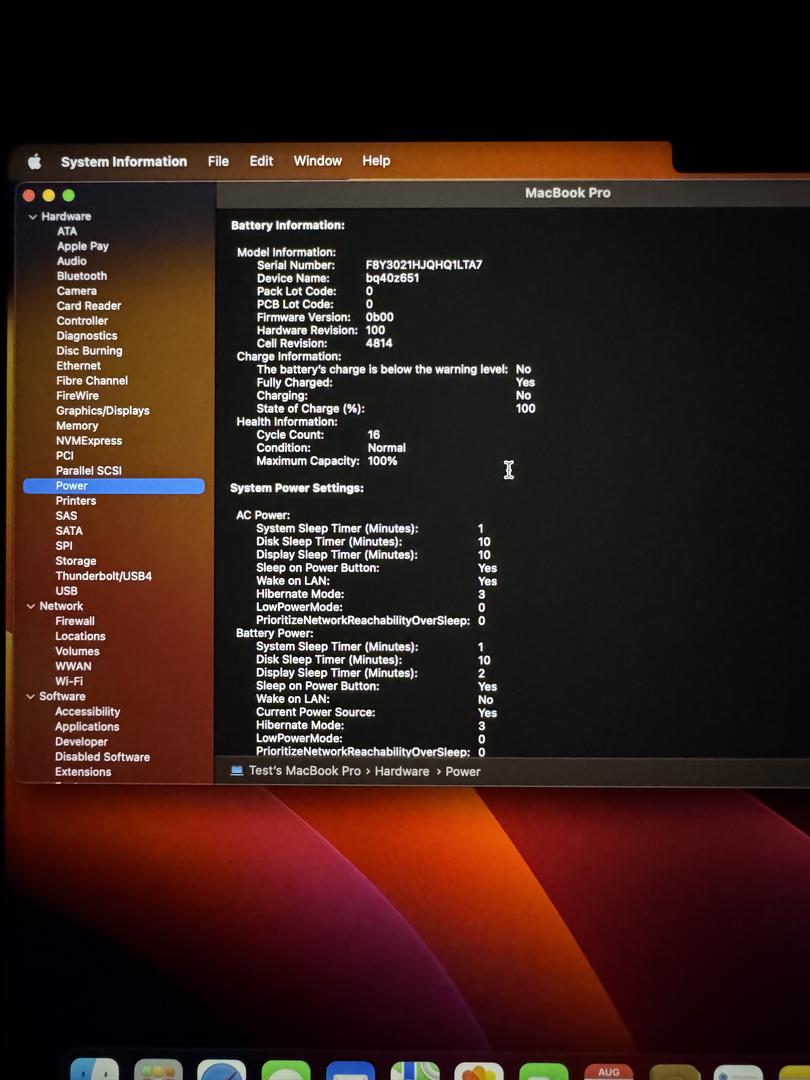
Task: Click Power in the path bar
Action: 463,771
